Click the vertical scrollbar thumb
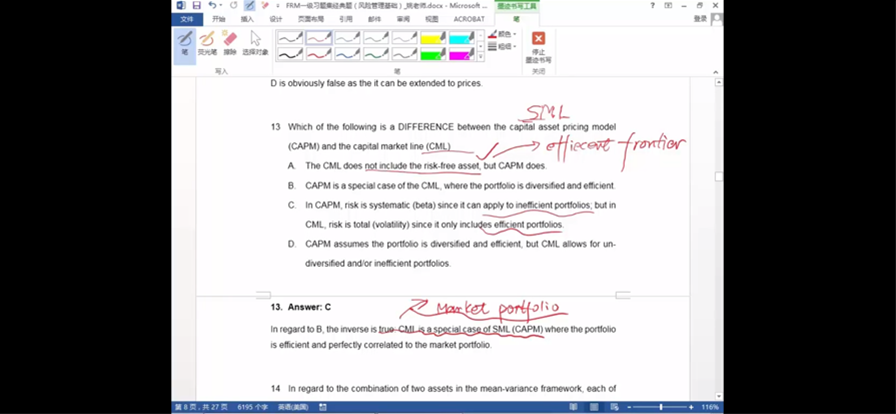896x414 pixels. (x=719, y=177)
